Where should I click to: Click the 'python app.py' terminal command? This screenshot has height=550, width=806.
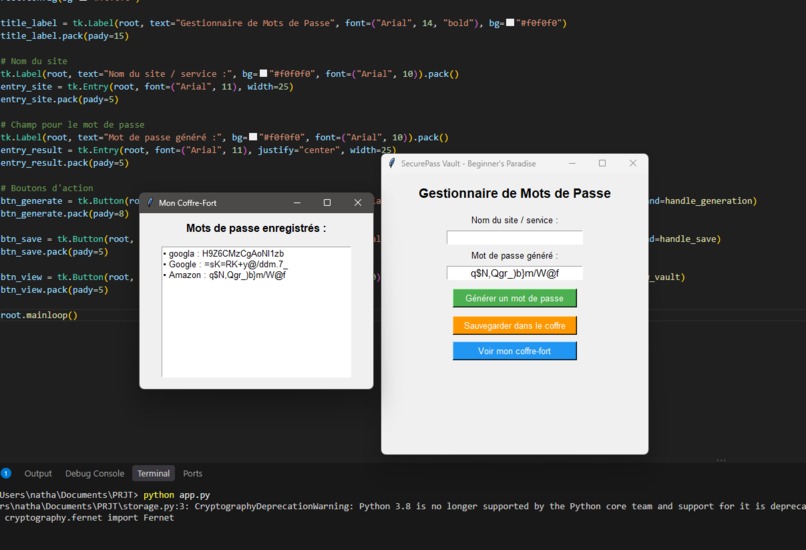[176, 495]
